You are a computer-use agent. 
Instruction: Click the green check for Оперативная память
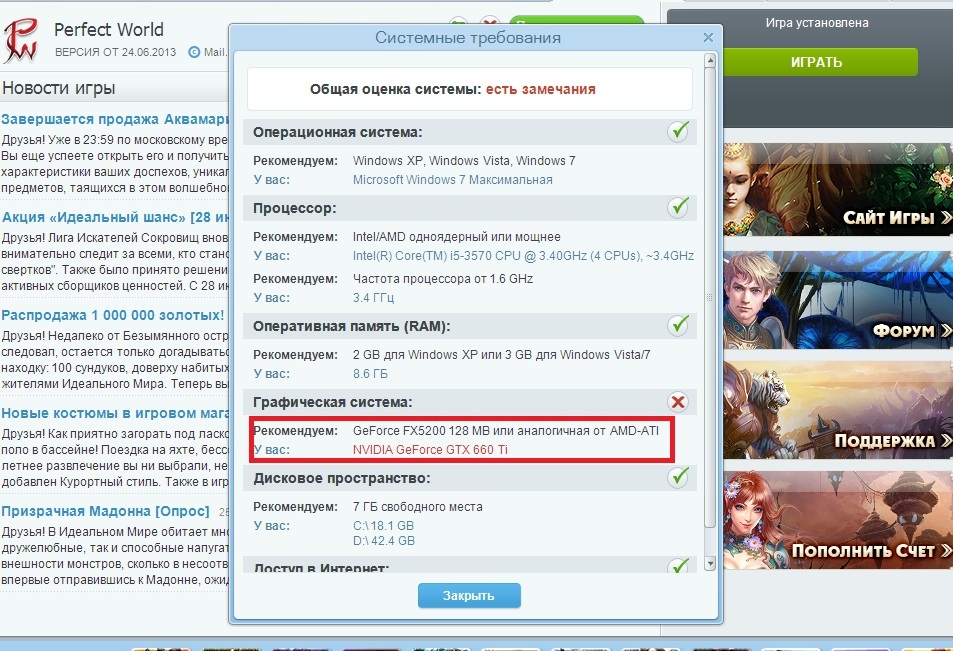click(x=679, y=325)
